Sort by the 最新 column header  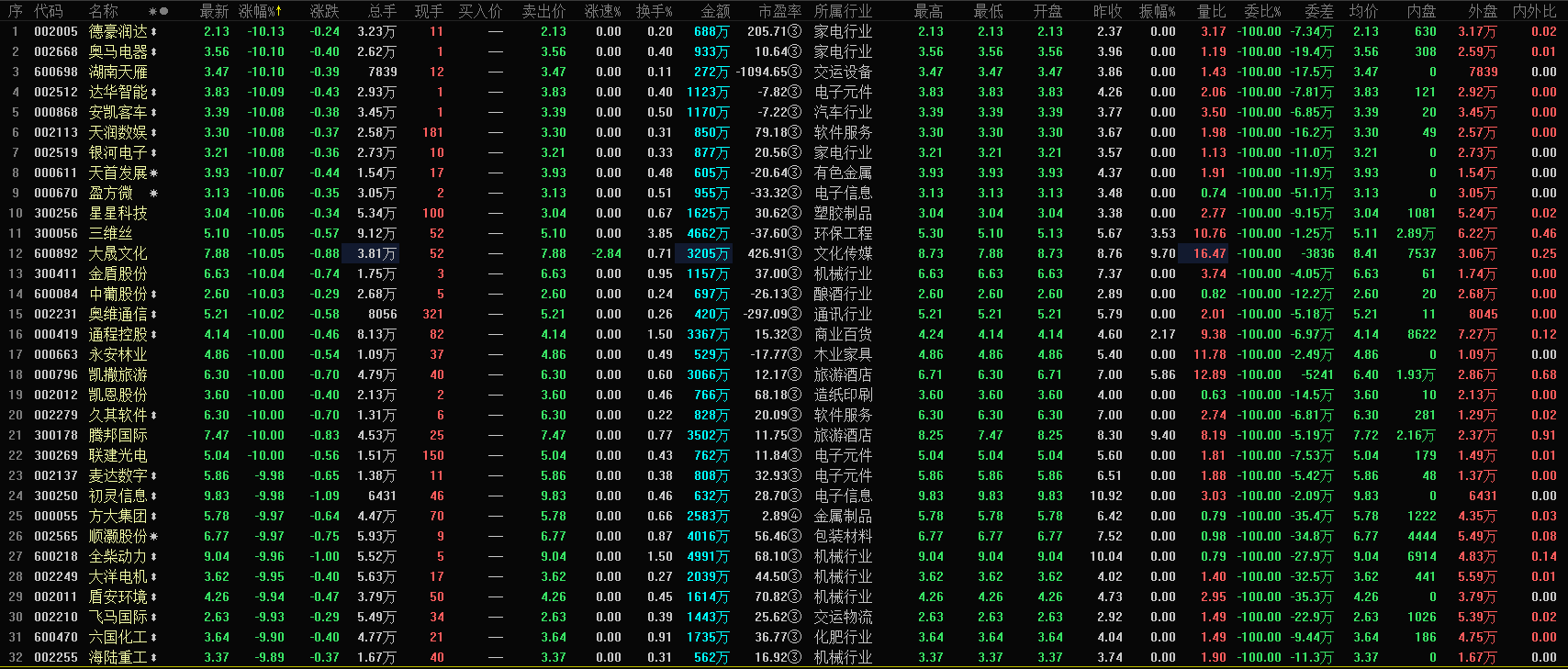click(214, 11)
